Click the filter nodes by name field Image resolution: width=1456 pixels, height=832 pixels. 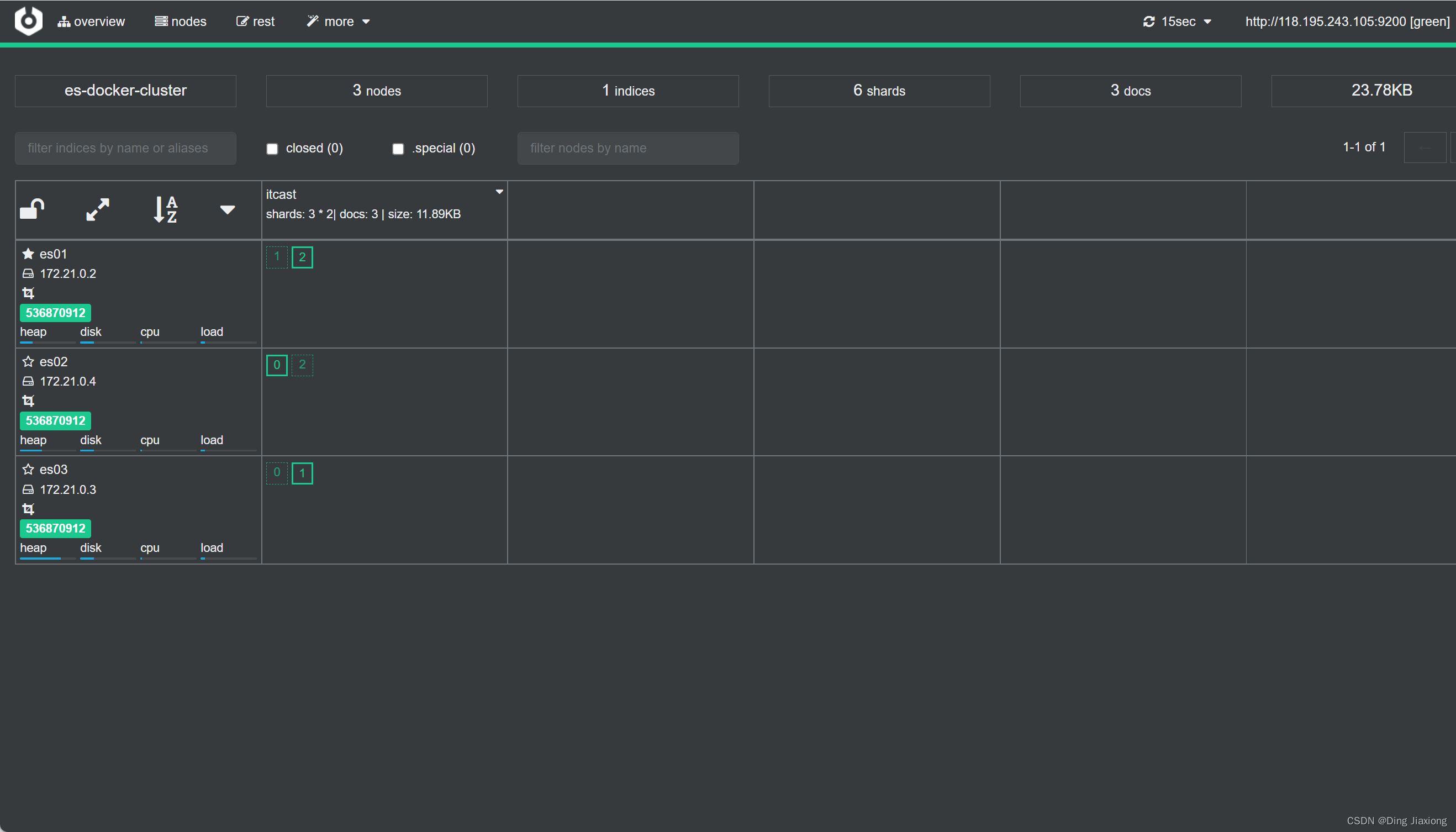click(x=627, y=147)
